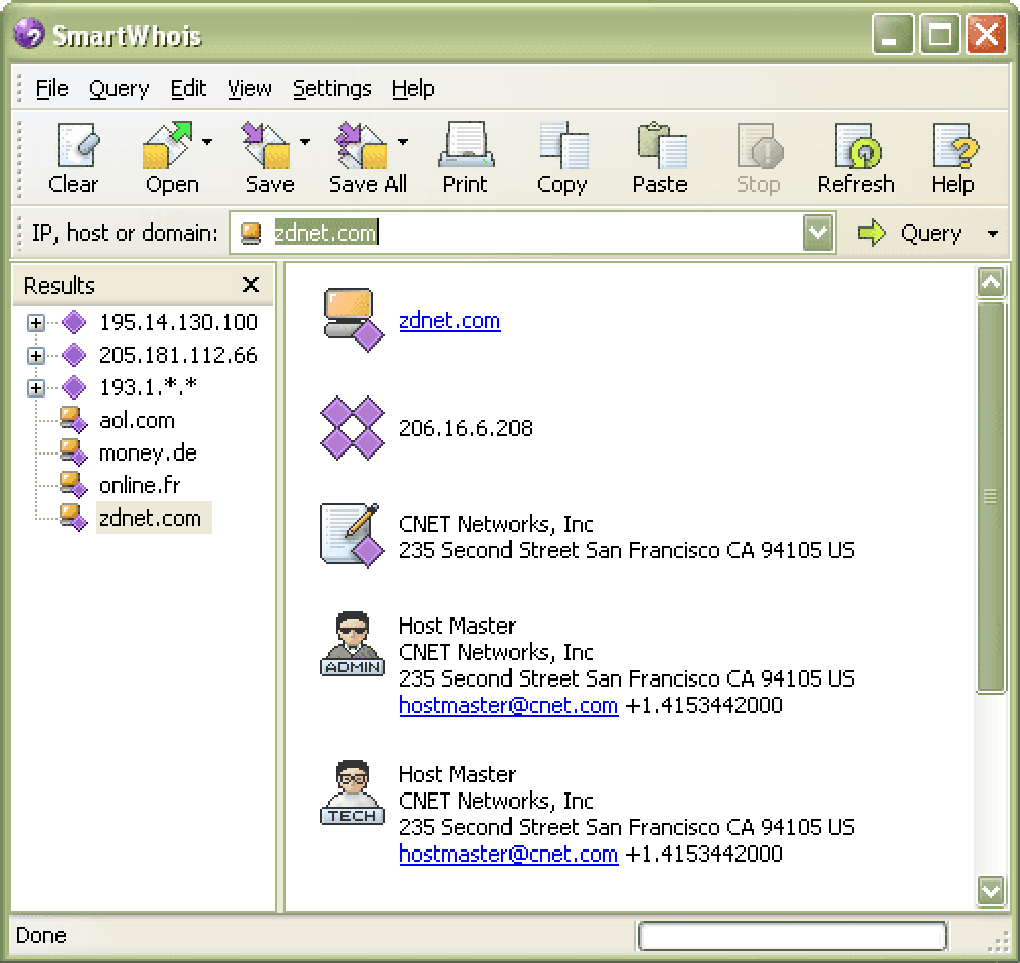The width and height of the screenshot is (1020, 963).
Task: Click the vertical scrollbar thumb
Action: click(991, 497)
